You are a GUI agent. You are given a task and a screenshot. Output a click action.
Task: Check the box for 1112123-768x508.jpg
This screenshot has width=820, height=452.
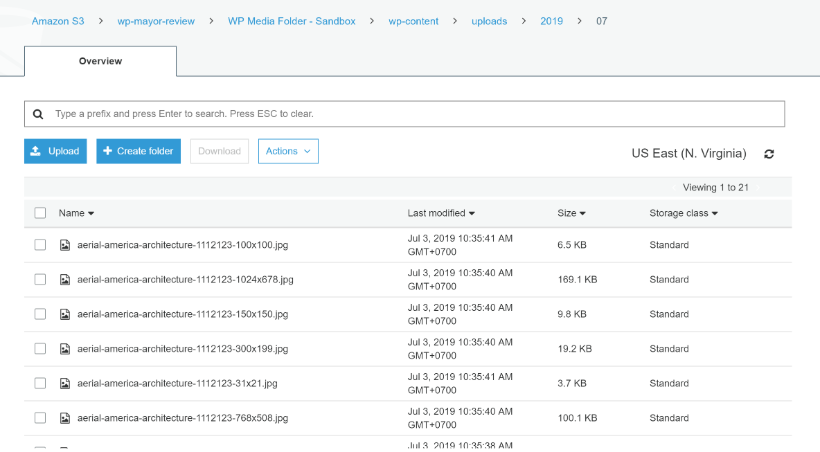(40, 417)
